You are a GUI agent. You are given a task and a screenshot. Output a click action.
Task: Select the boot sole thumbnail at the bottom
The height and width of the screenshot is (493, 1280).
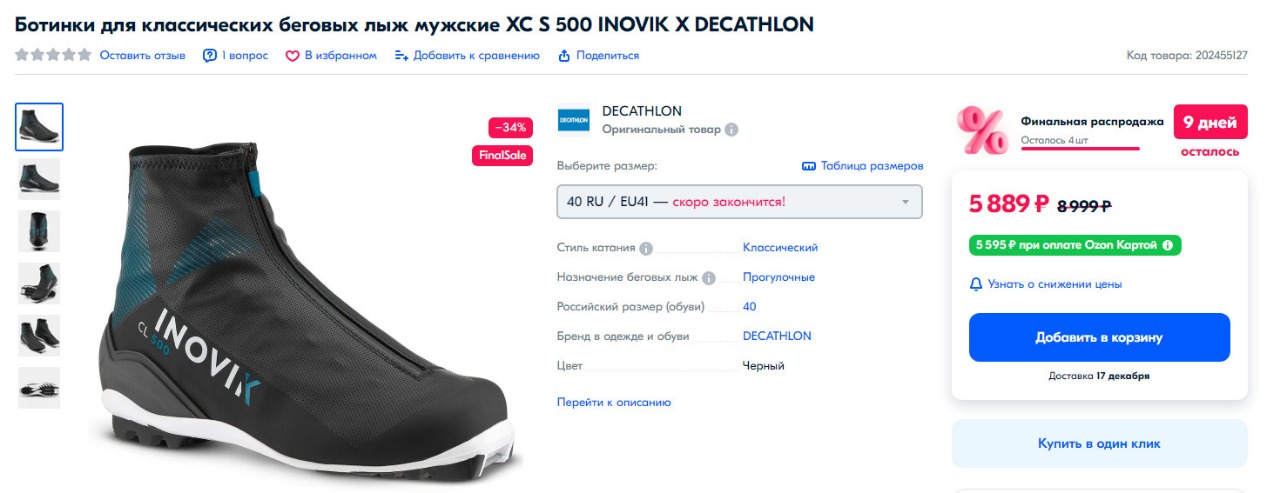point(39,388)
